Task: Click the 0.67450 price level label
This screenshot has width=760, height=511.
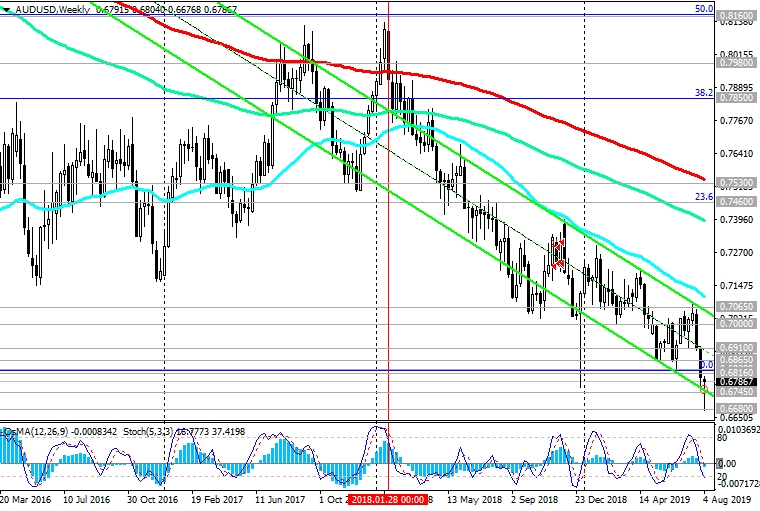Action: tap(737, 391)
